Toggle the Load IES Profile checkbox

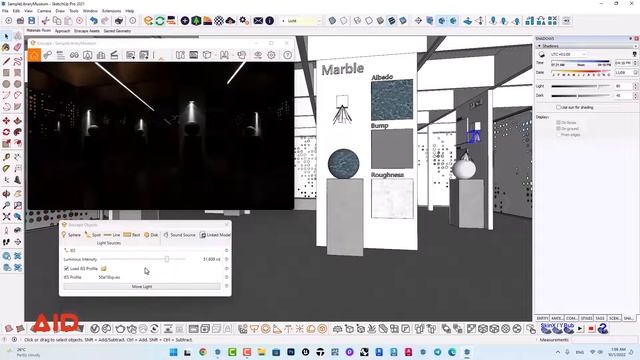point(67,268)
